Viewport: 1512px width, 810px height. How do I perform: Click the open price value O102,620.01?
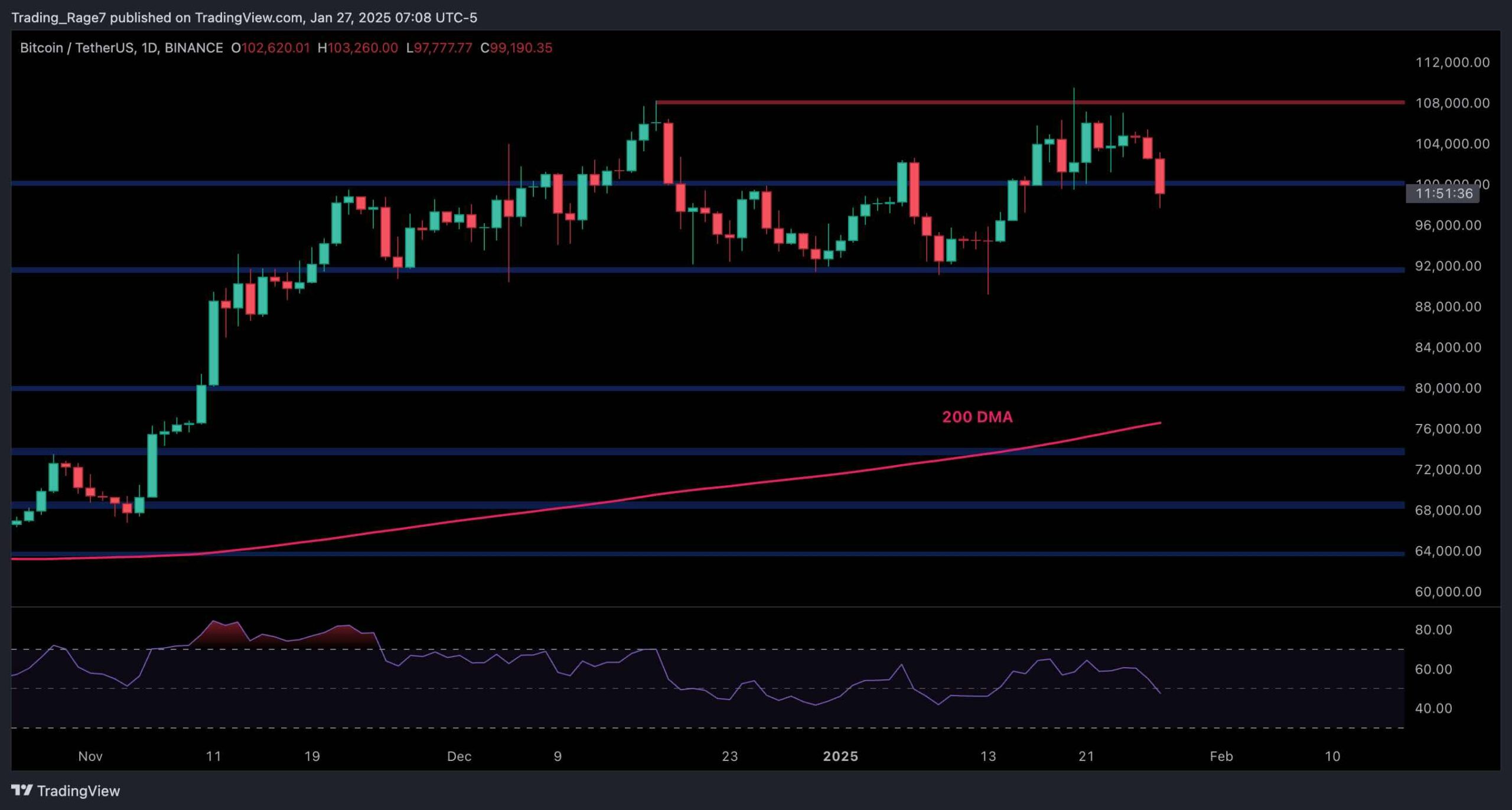click(270, 48)
